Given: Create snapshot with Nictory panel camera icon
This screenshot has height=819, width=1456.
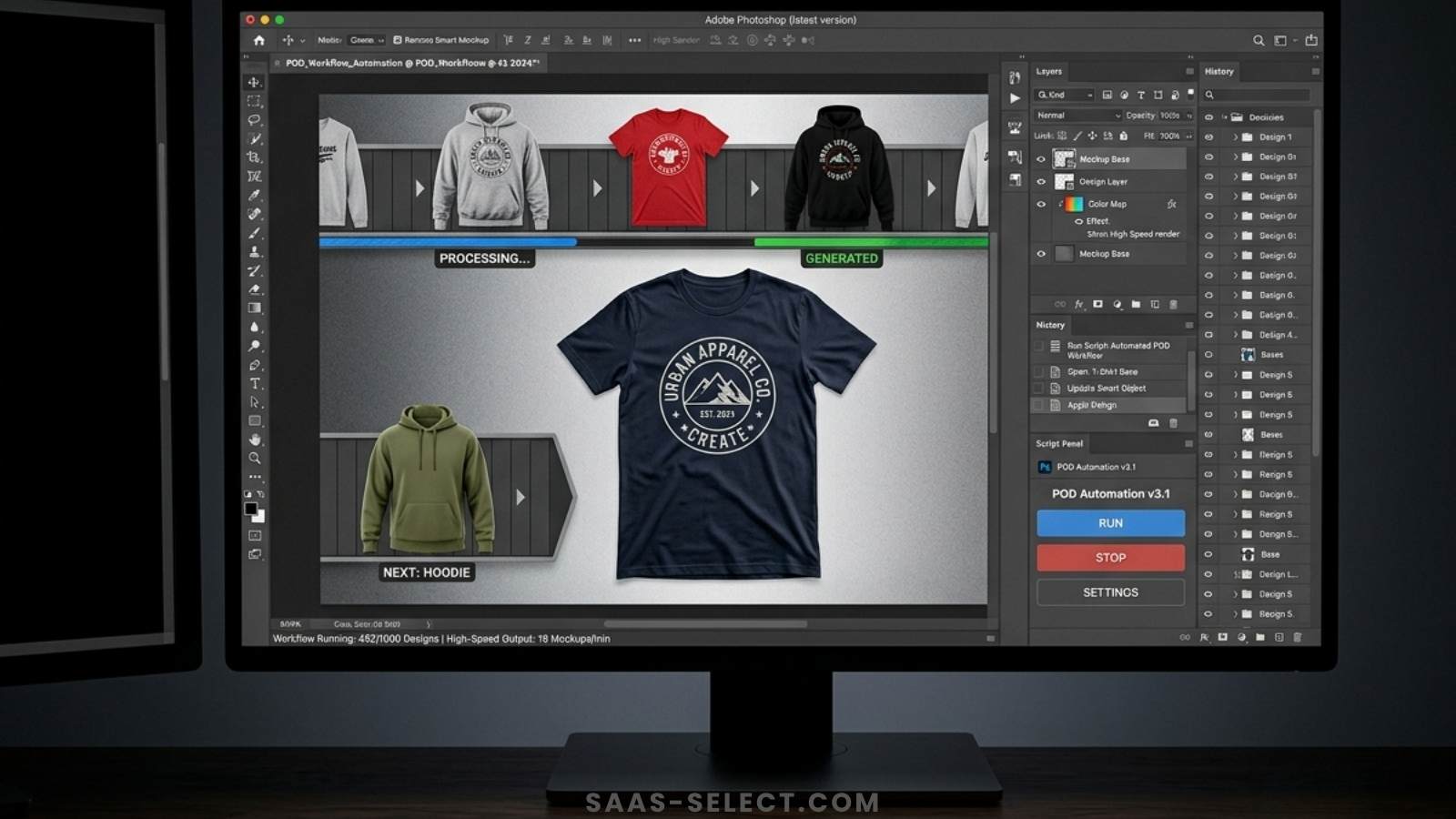Looking at the screenshot, I should (1153, 423).
